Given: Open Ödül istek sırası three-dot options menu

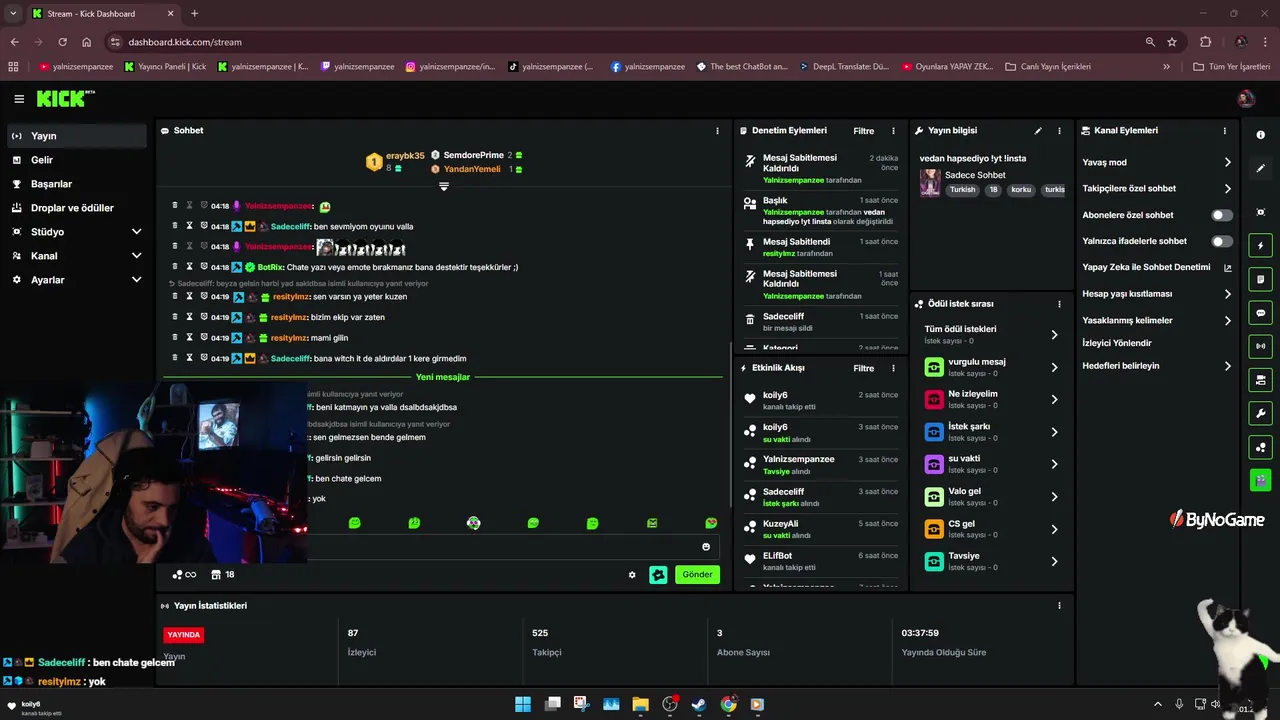Looking at the screenshot, I should (1059, 304).
